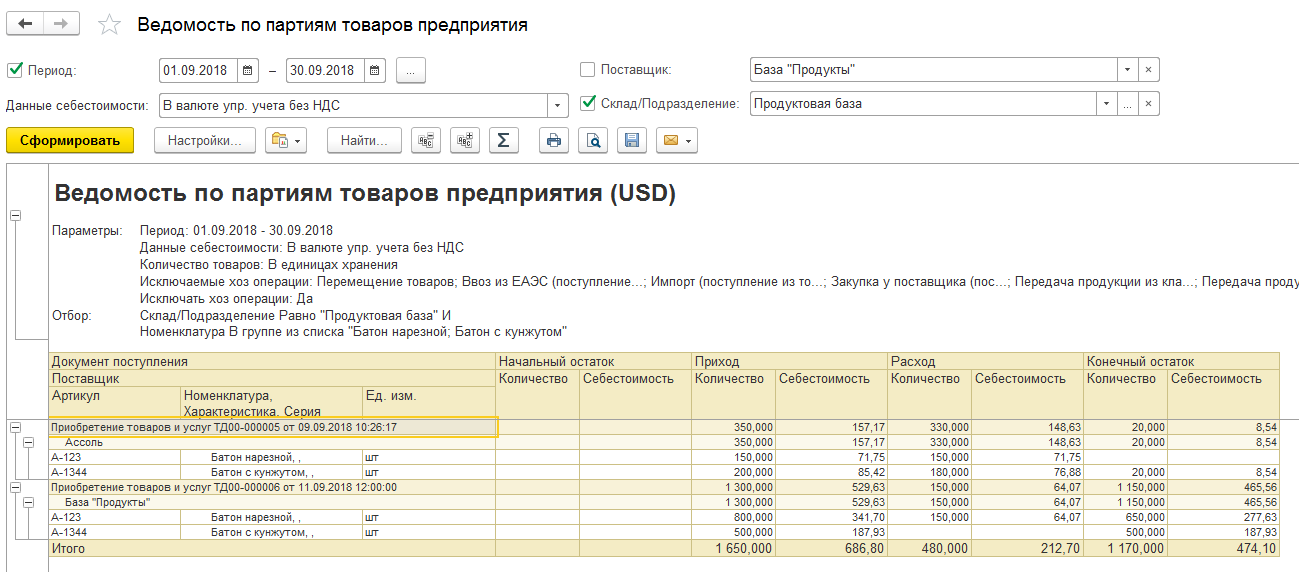Click the Сформировать button
1299x572 pixels.
pos(69,140)
